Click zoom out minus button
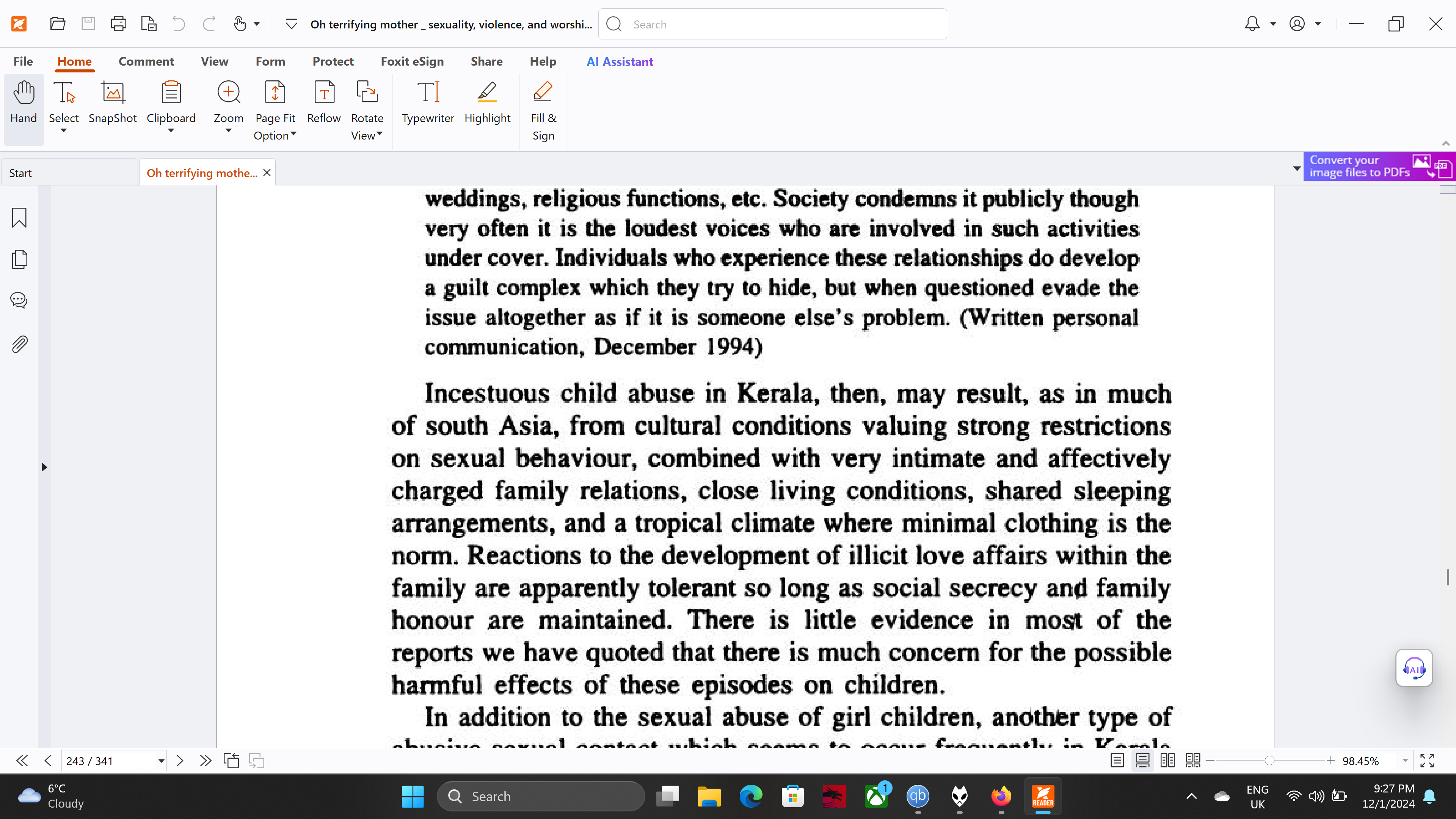 (x=1210, y=761)
